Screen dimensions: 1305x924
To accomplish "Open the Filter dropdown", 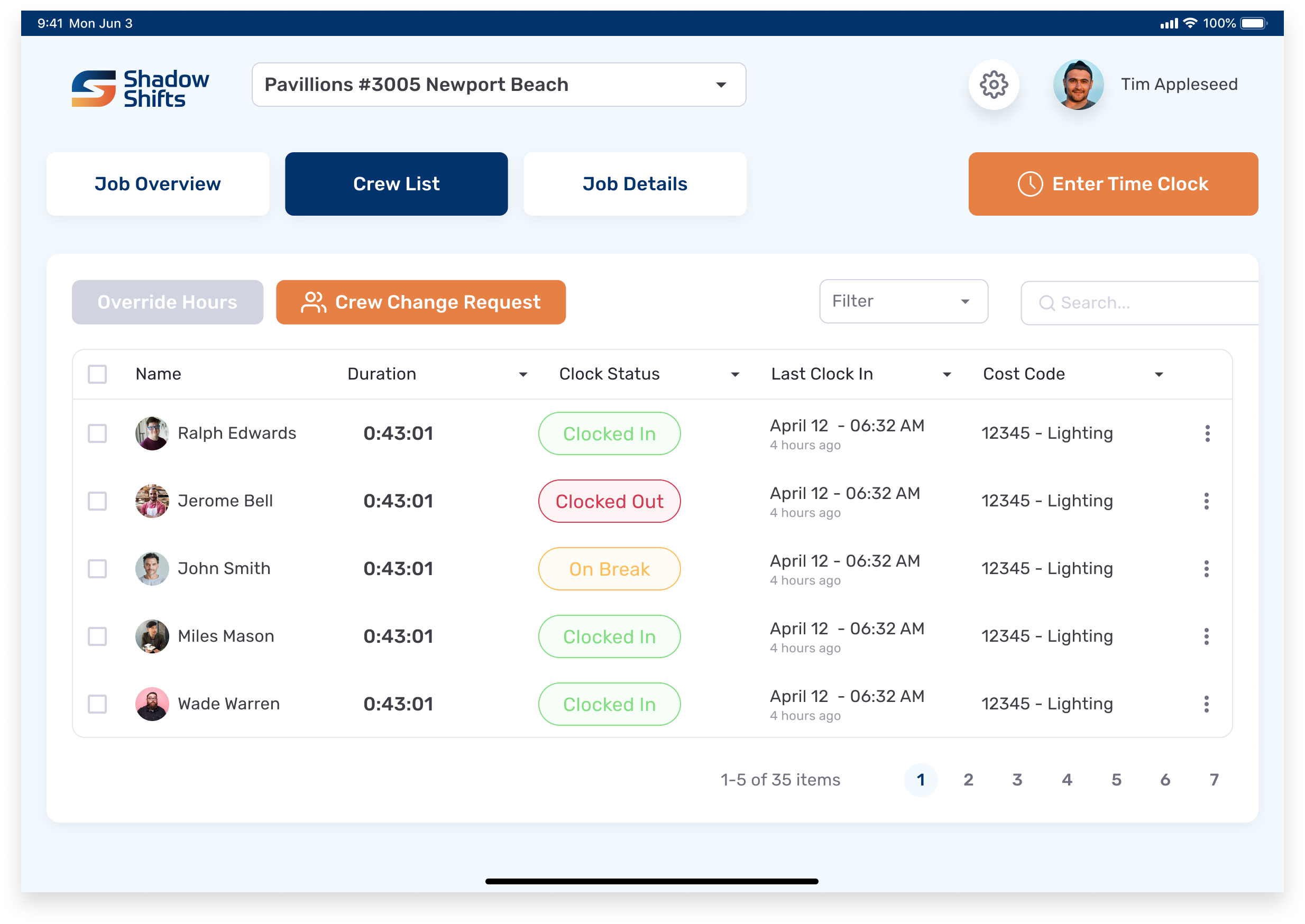I will tap(903, 301).
